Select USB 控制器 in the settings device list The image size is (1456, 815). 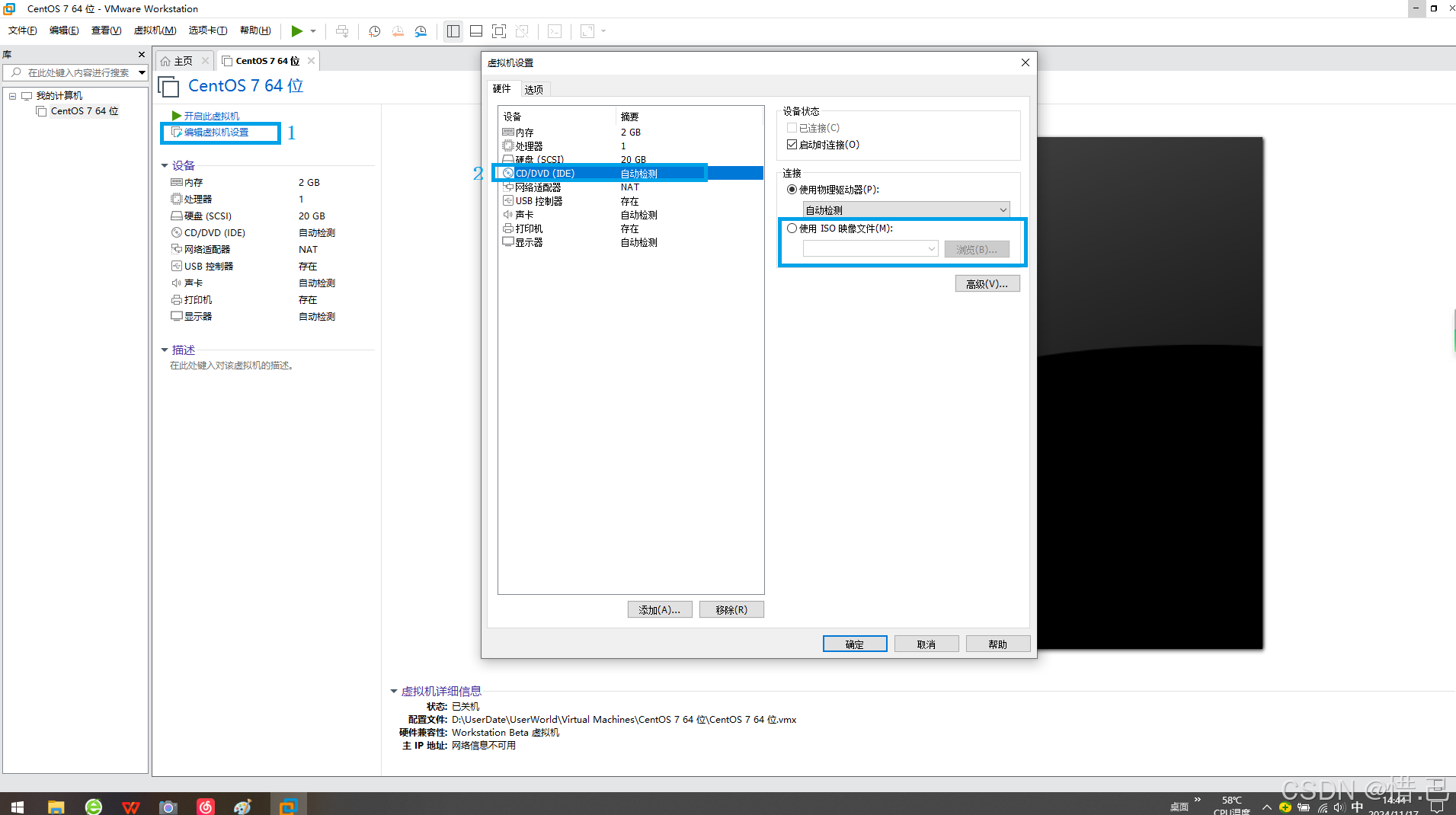[x=631, y=201]
